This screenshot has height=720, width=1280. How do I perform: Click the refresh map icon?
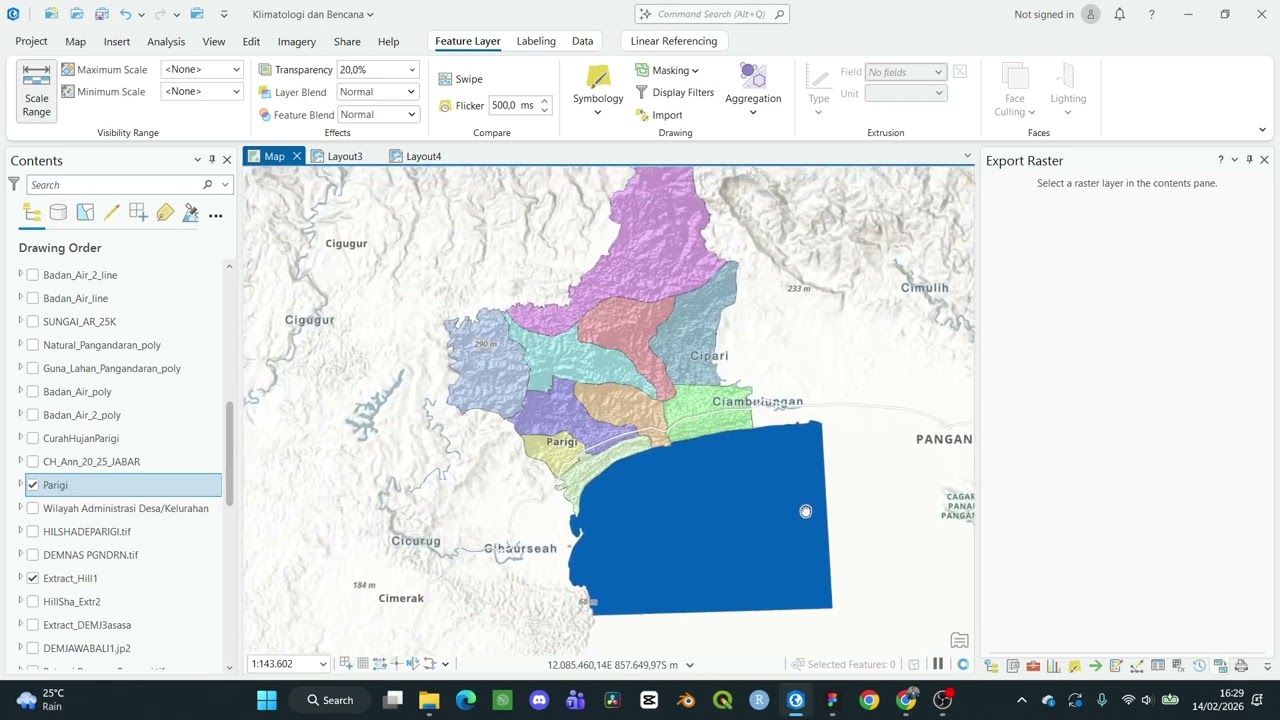(x=963, y=664)
